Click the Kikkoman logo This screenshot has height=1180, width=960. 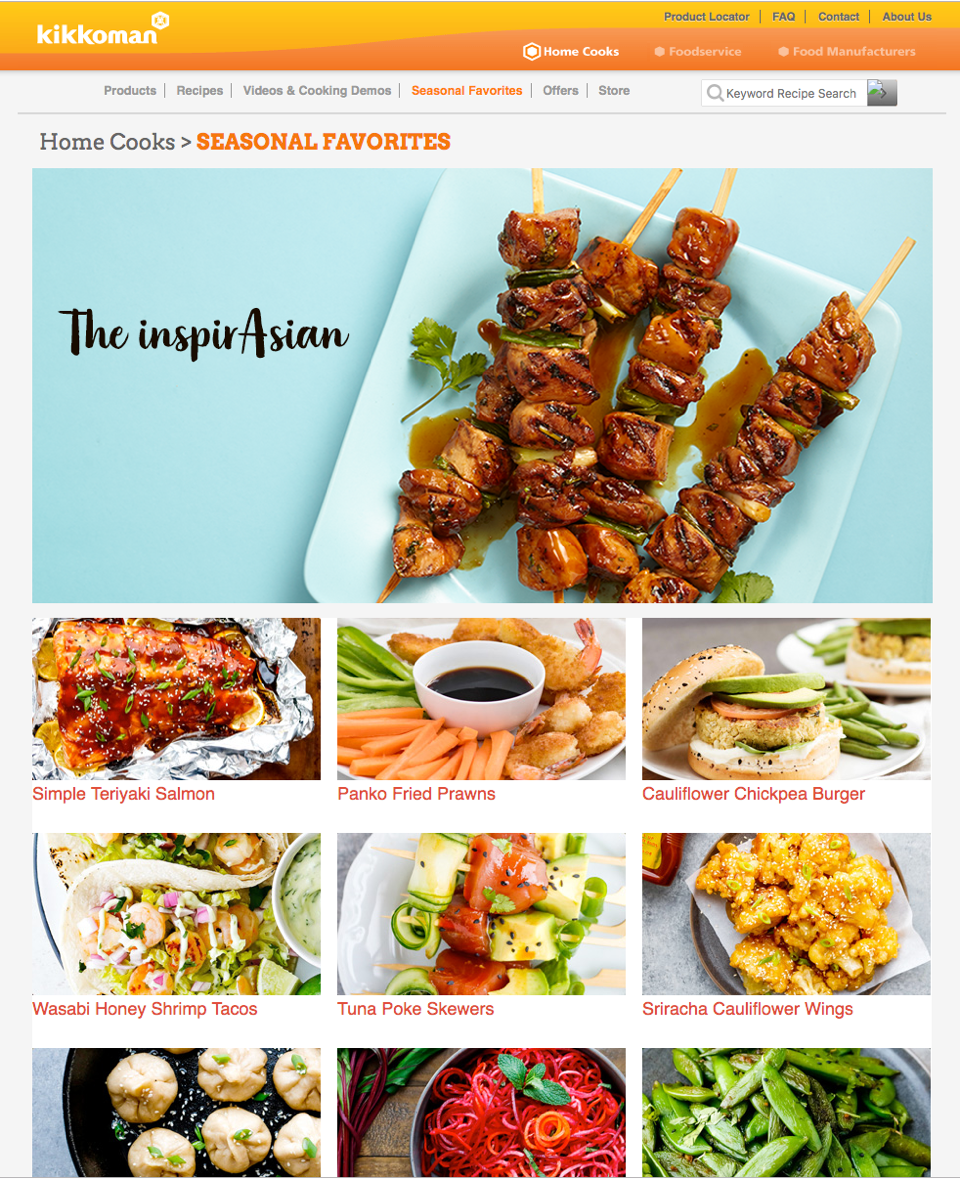click(x=102, y=30)
